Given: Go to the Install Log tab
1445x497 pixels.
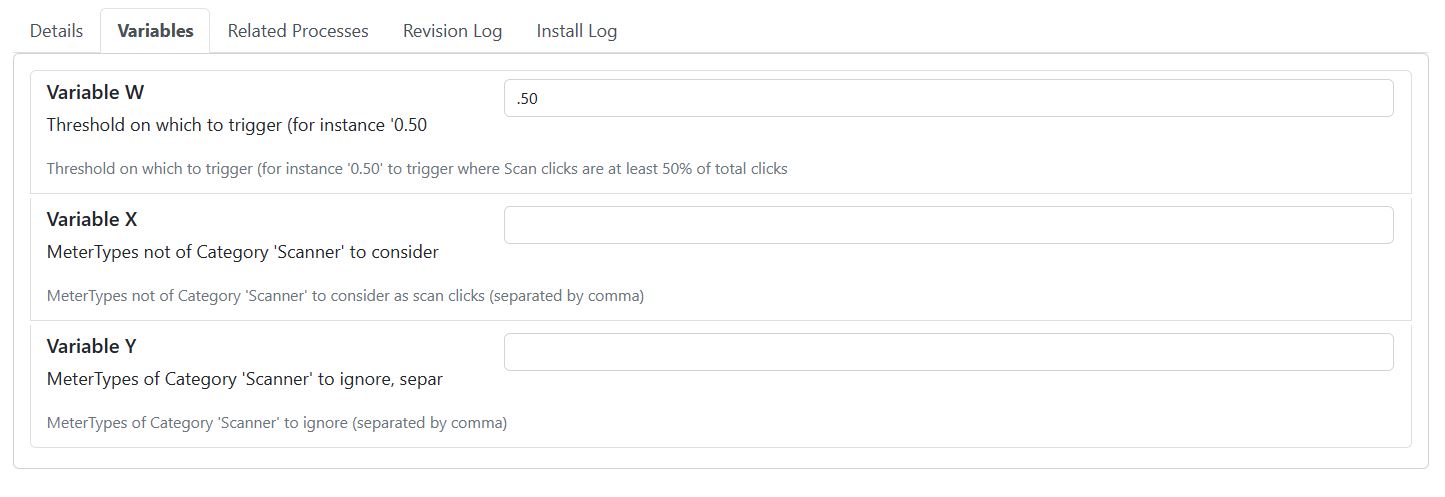Looking at the screenshot, I should [x=576, y=31].
